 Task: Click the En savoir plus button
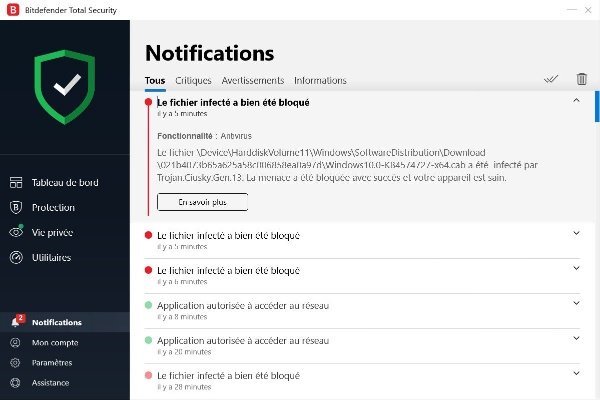[x=202, y=202]
